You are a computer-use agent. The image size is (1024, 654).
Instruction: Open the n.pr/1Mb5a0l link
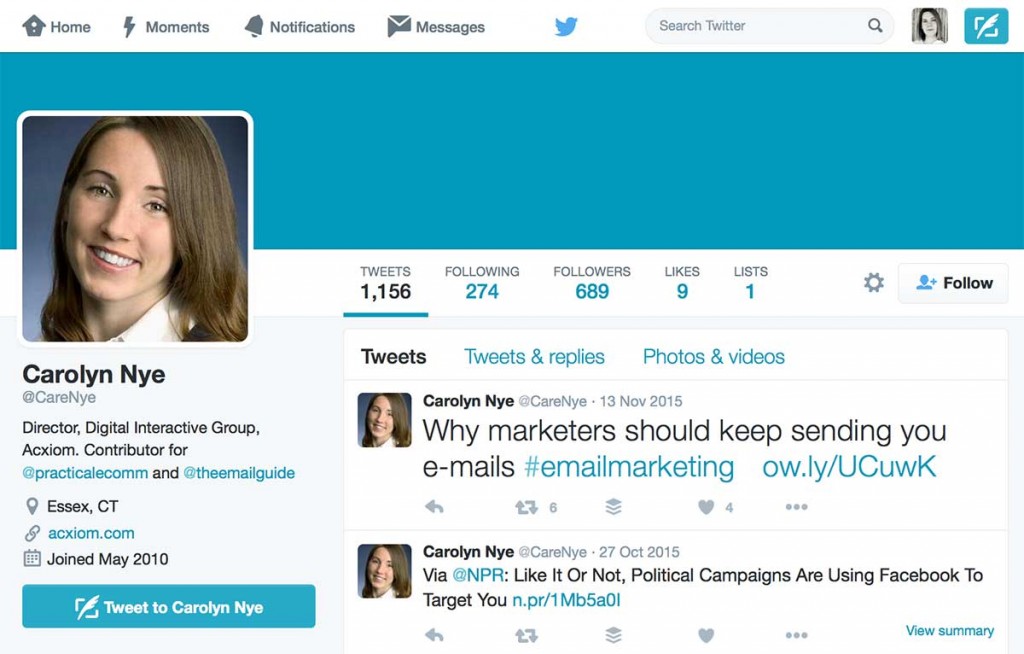click(x=566, y=600)
